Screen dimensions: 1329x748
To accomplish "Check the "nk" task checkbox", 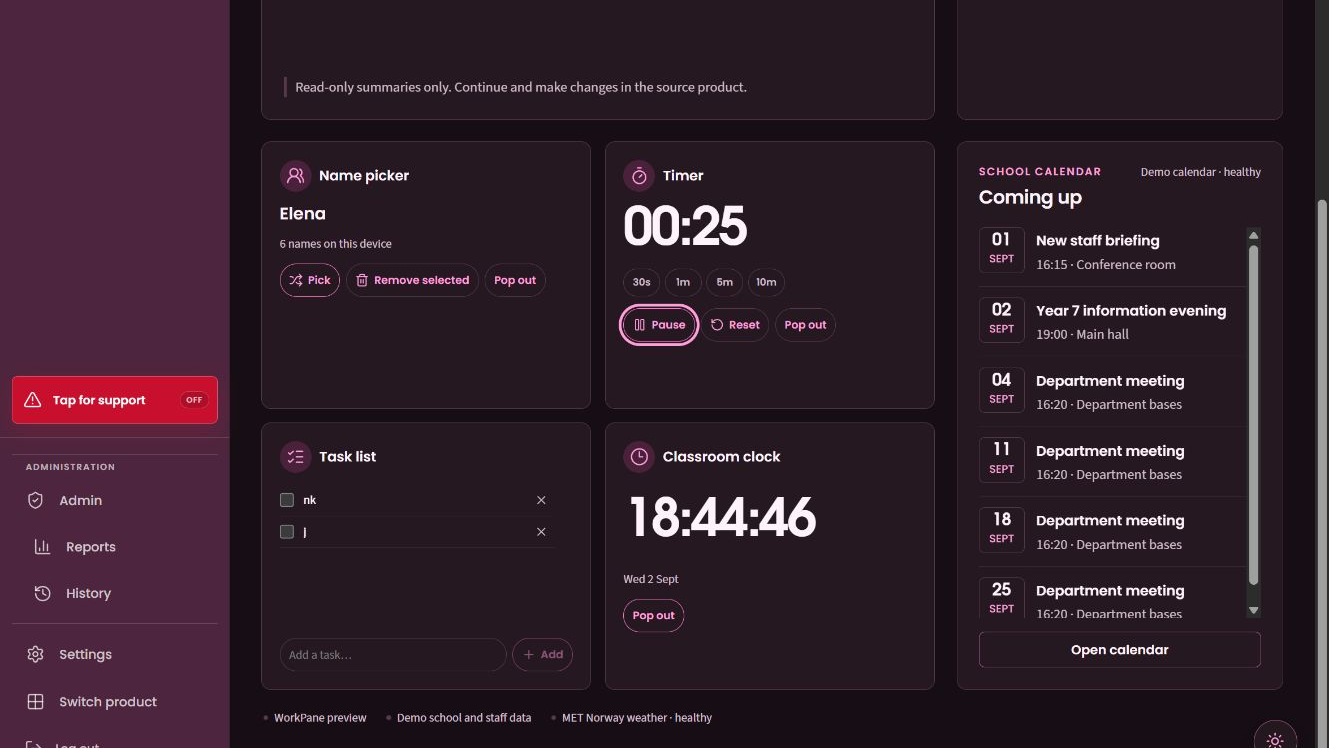I will point(287,500).
